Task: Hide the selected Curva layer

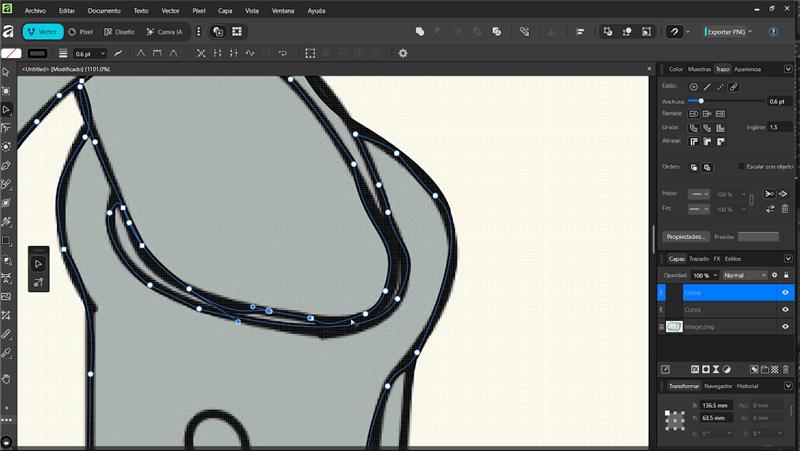Action: coord(785,292)
